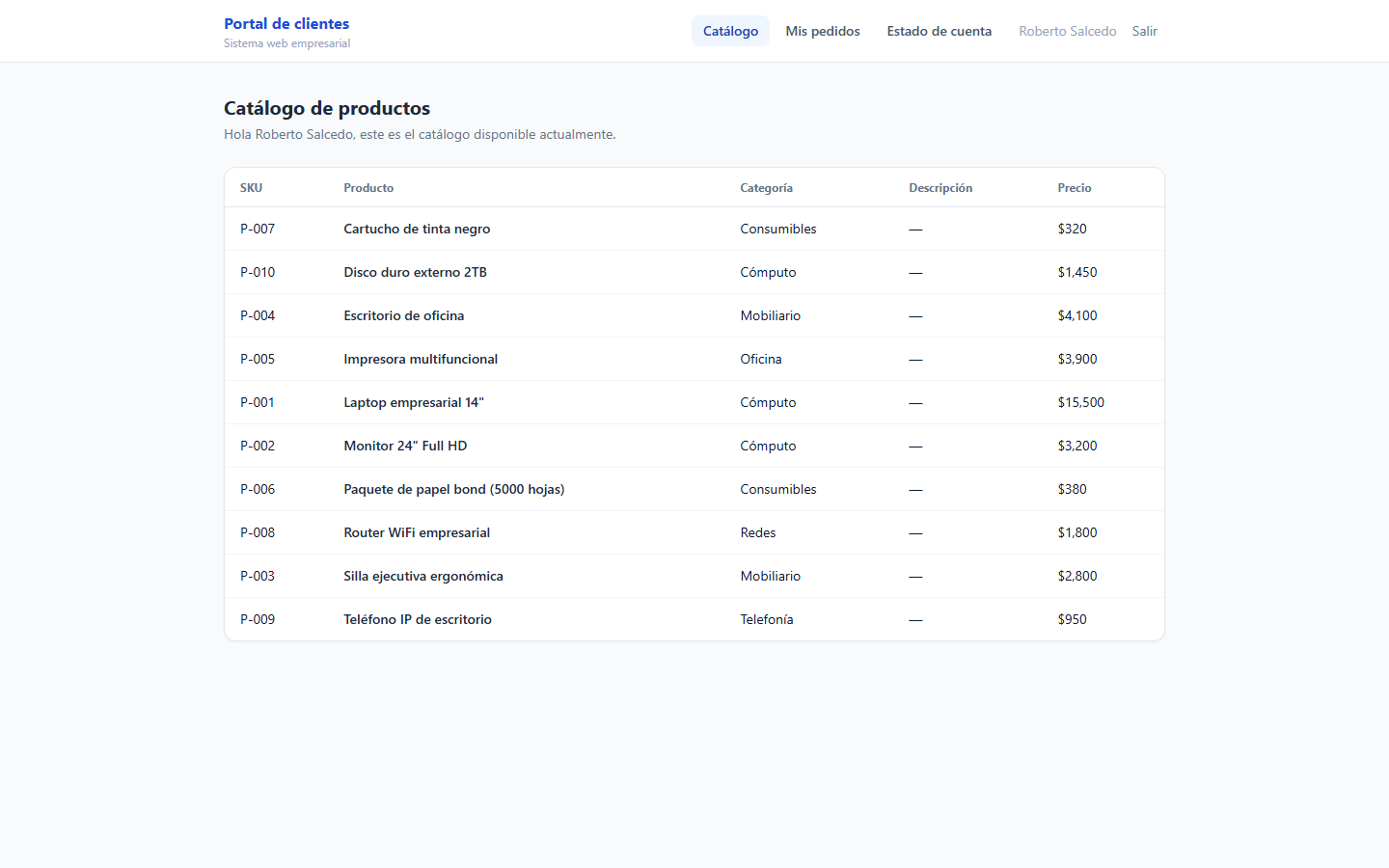Click the Categoría column header
1389x868 pixels.
(x=767, y=188)
